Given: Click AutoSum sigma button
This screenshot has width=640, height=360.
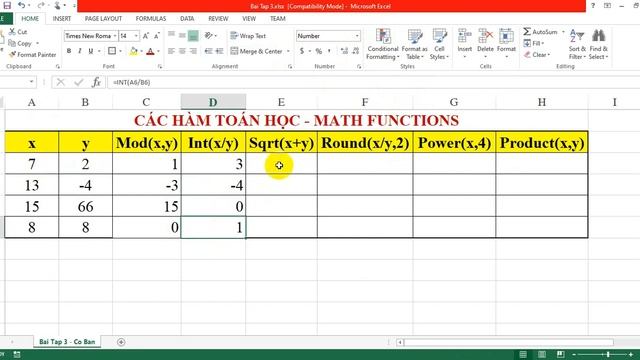Looking at the screenshot, I should tap(540, 31).
